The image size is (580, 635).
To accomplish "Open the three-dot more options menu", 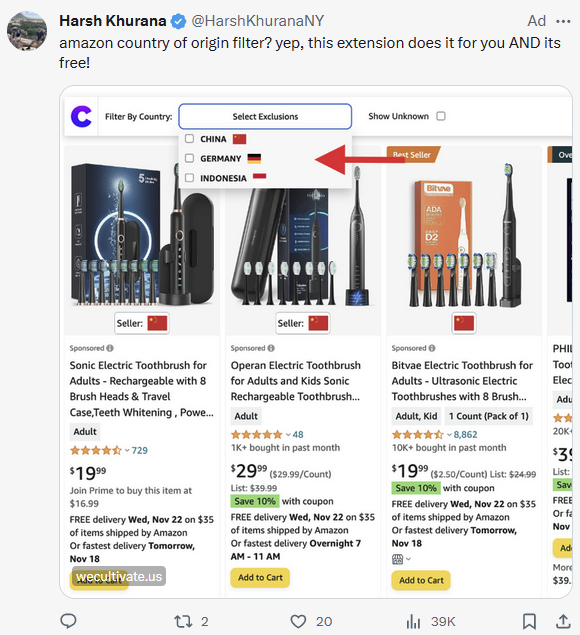I will pos(563,21).
